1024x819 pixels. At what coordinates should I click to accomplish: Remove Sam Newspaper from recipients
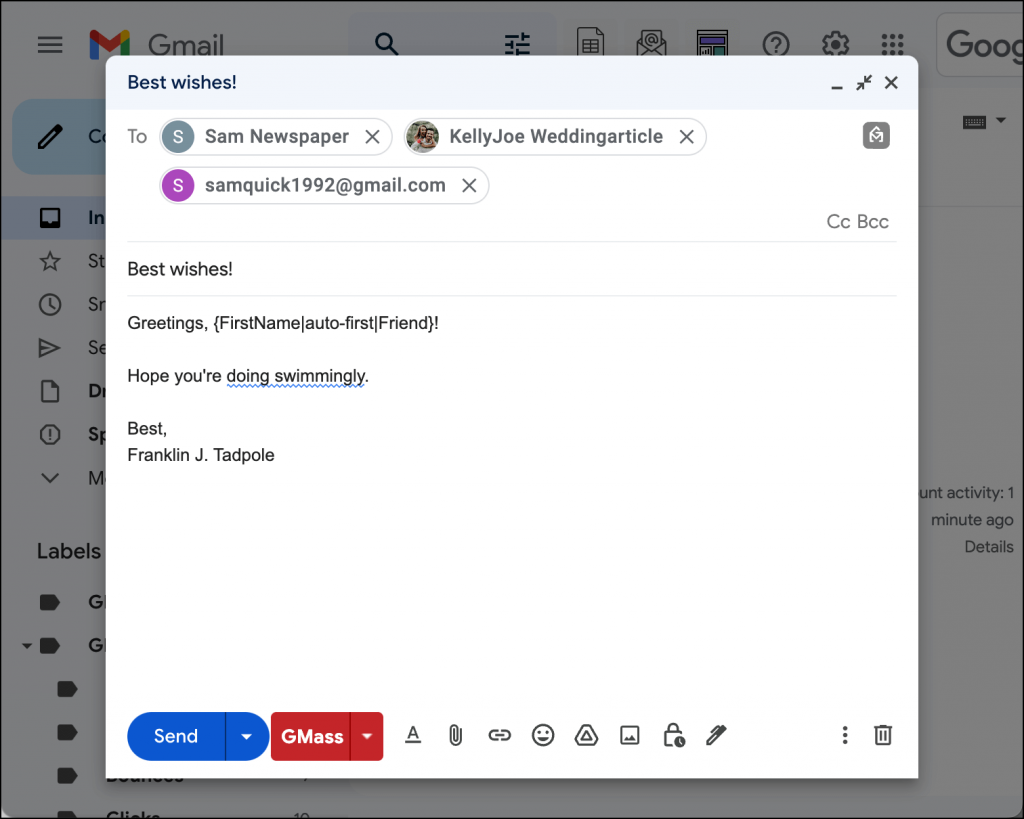(x=373, y=137)
